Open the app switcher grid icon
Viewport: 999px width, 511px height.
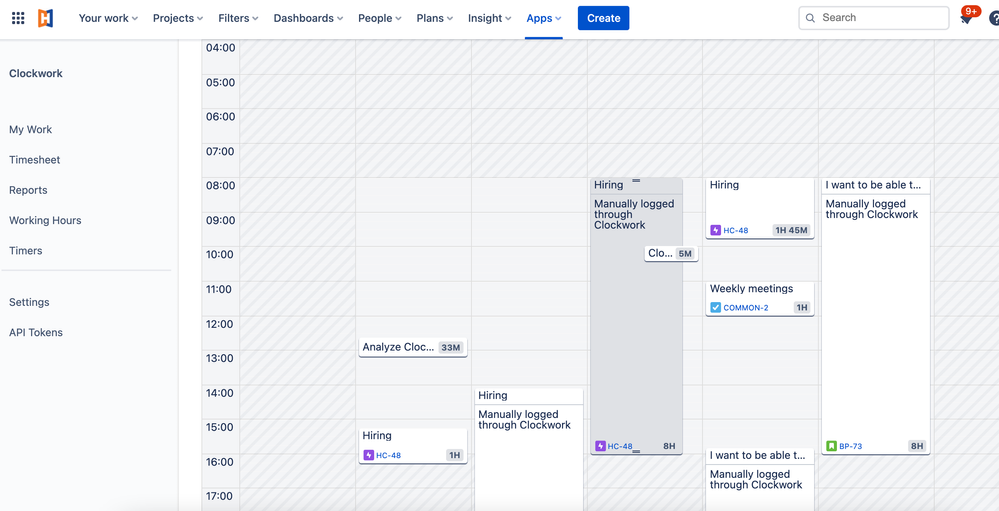click(x=18, y=18)
